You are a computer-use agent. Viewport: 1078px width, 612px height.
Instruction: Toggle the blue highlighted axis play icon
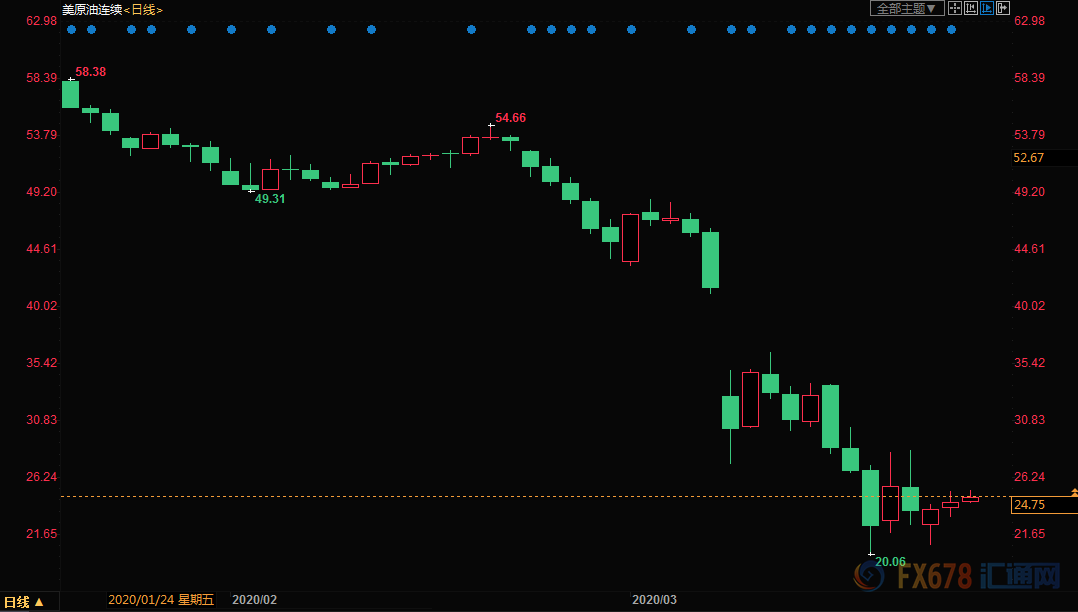click(x=986, y=8)
